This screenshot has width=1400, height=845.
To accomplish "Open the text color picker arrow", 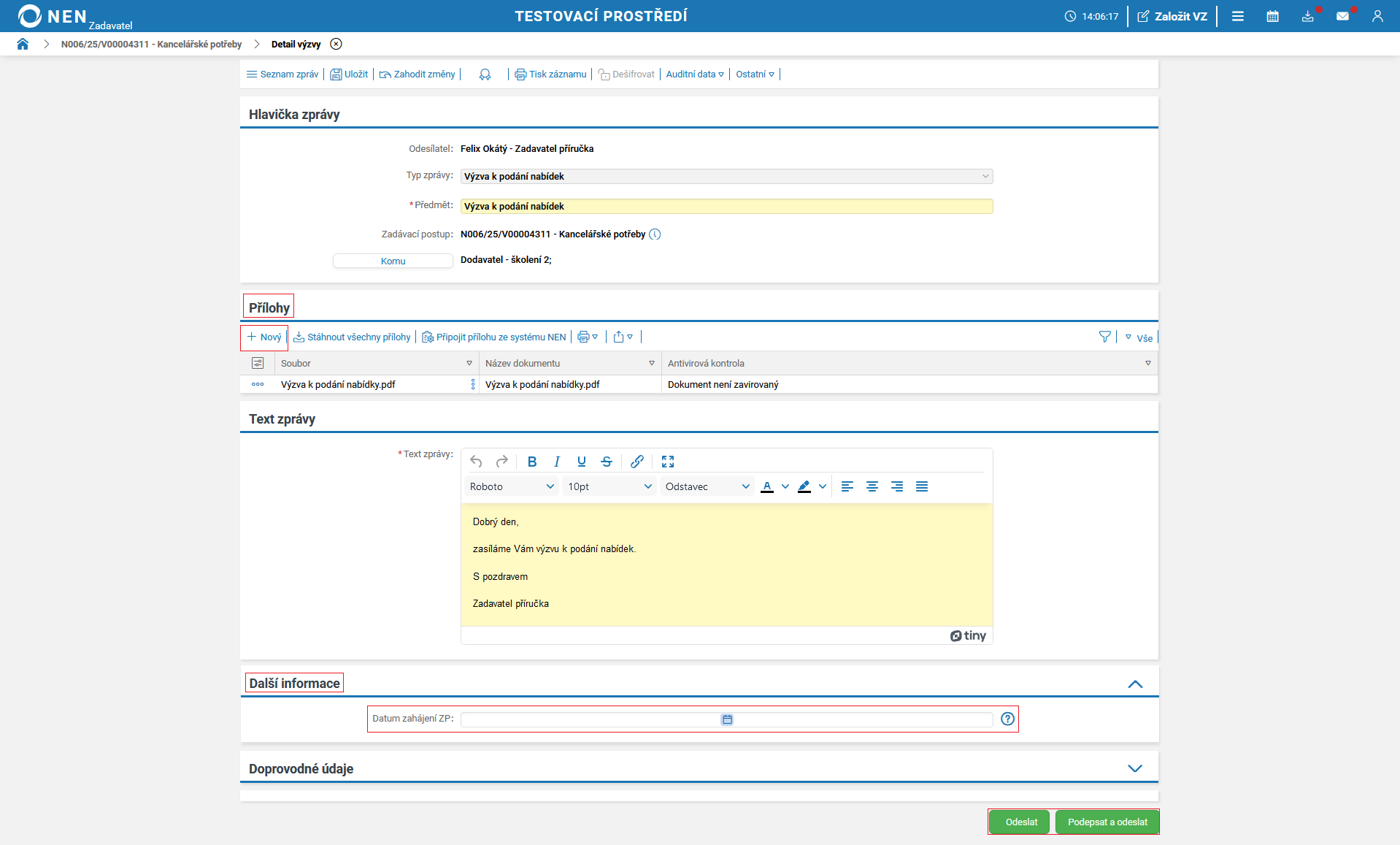I will [x=785, y=486].
